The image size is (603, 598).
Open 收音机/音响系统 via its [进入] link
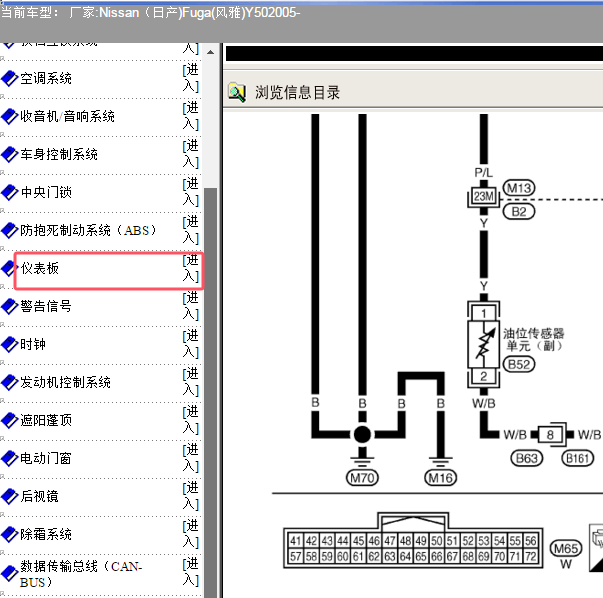[191, 116]
